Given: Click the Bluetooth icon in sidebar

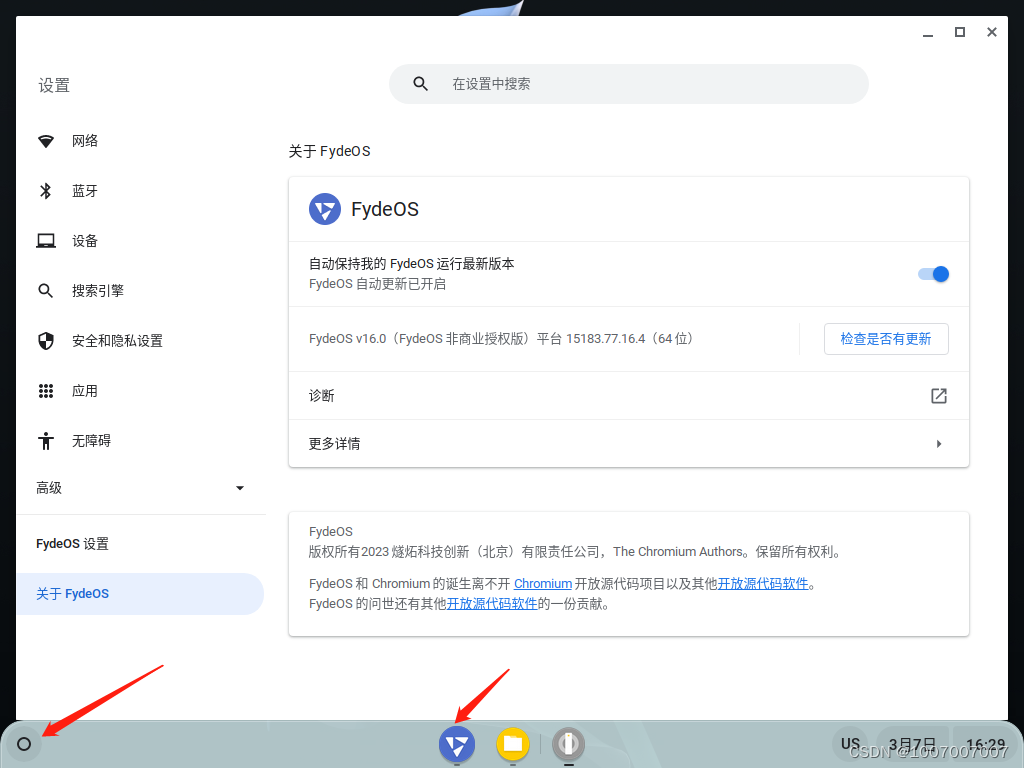Looking at the screenshot, I should pos(46,191).
